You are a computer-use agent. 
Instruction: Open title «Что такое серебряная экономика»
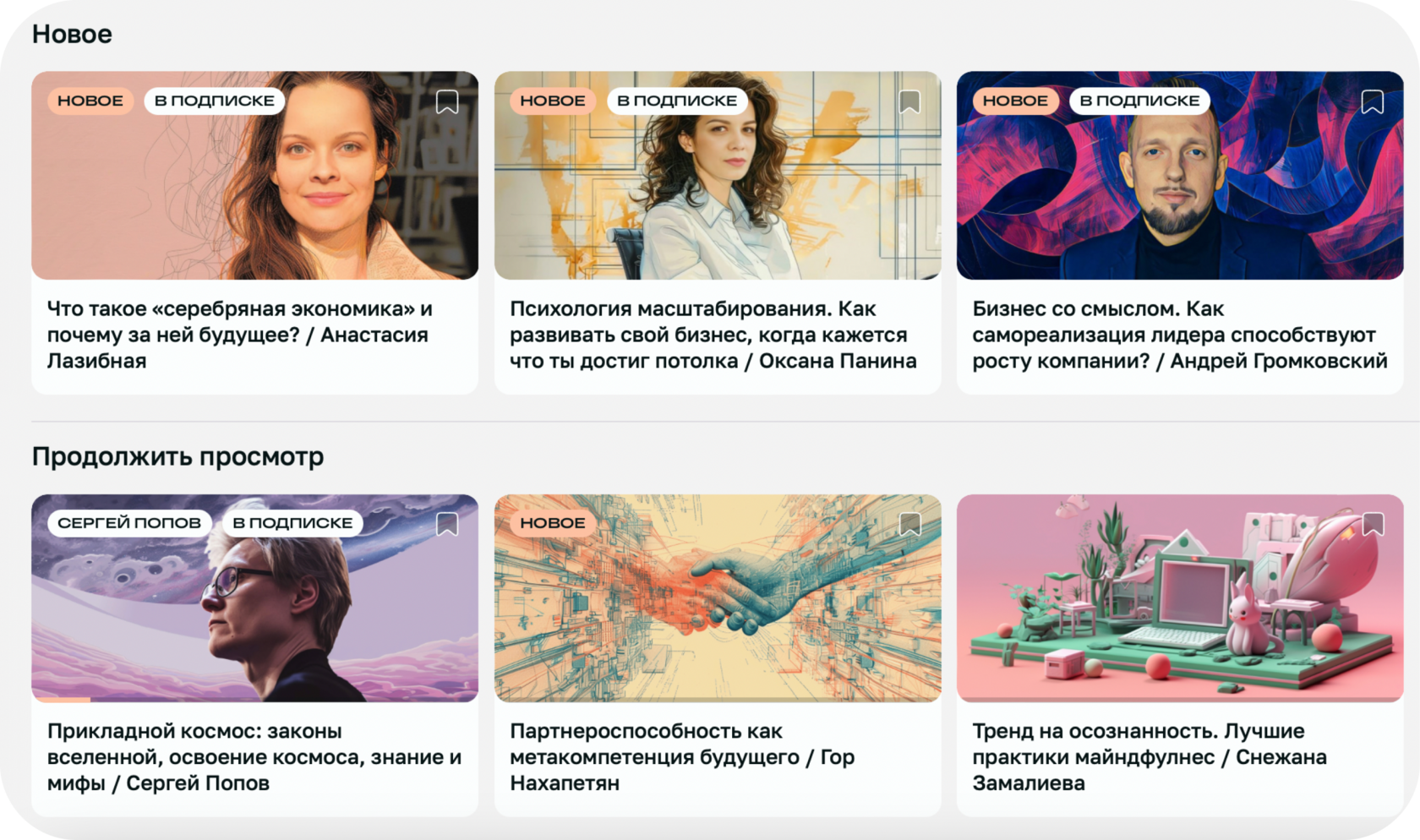(240, 335)
